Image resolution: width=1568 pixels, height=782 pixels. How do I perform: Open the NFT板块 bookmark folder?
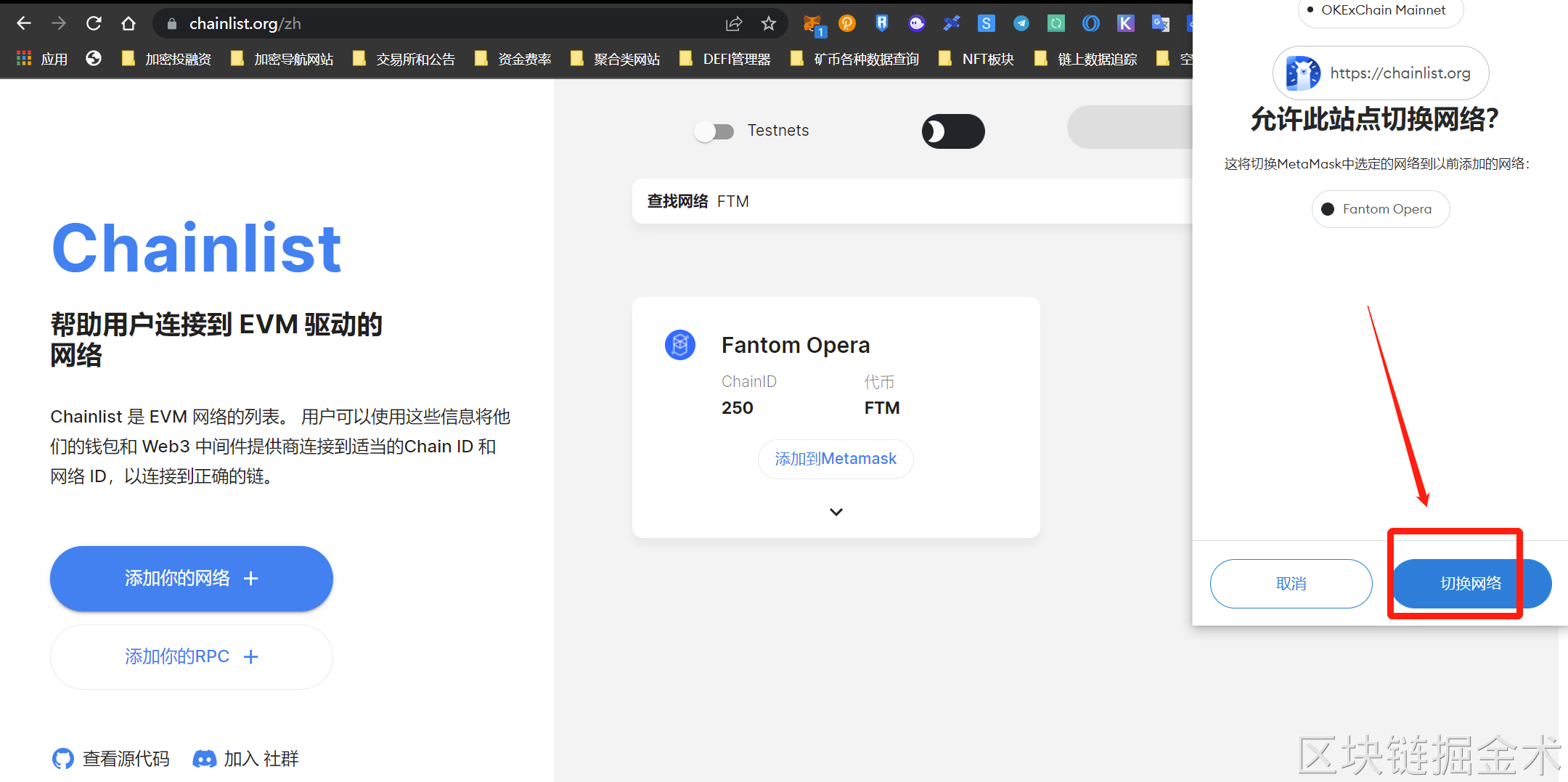(x=976, y=59)
